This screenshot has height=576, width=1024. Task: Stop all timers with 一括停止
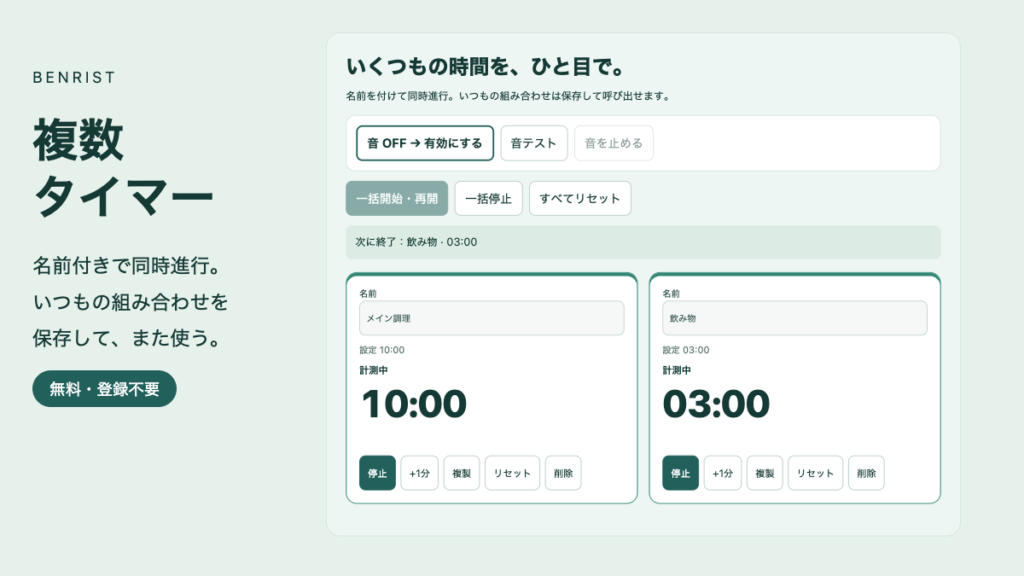[x=488, y=199]
